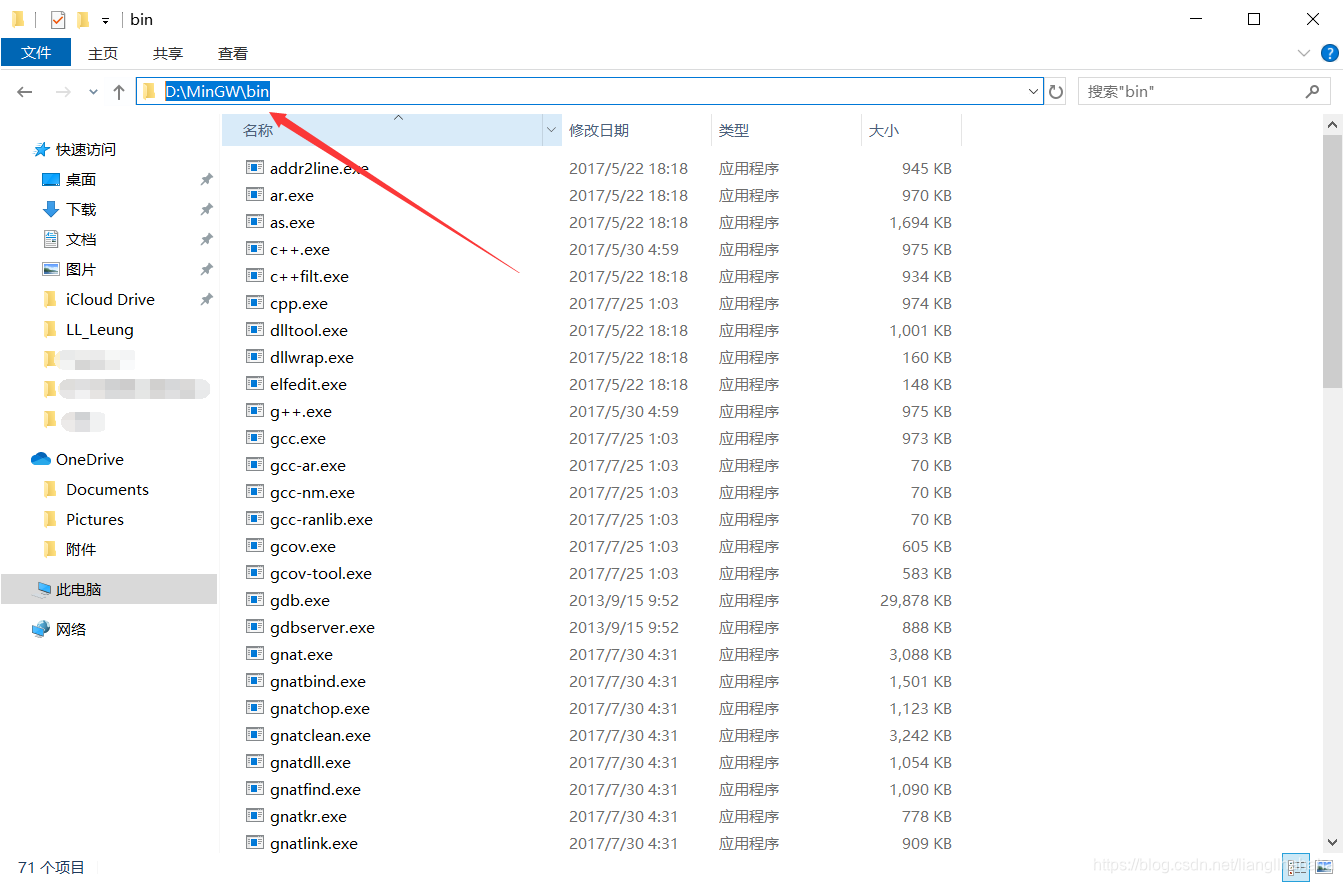
Task: Open the 名称 column filter dropdown arrow
Action: pyautogui.click(x=551, y=130)
